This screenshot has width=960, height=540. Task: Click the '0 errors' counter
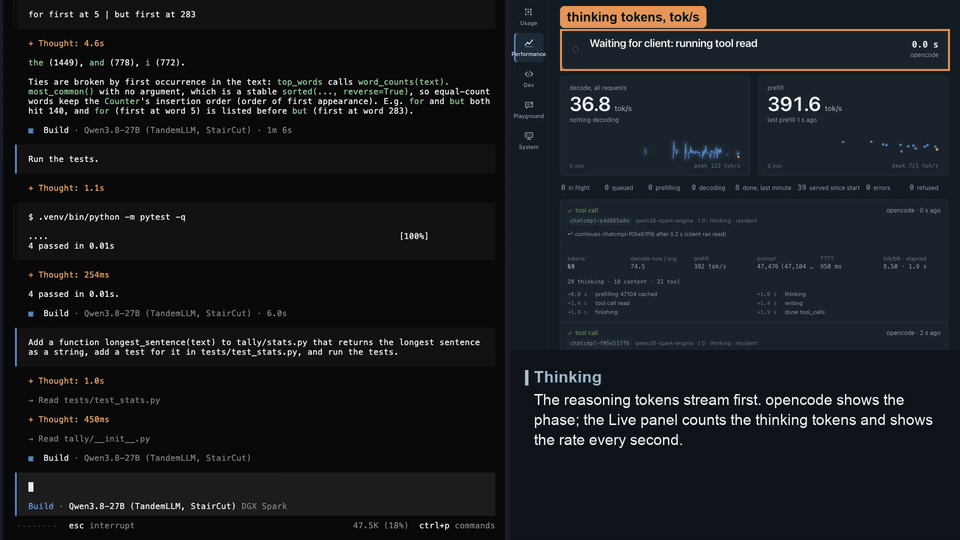click(x=878, y=188)
